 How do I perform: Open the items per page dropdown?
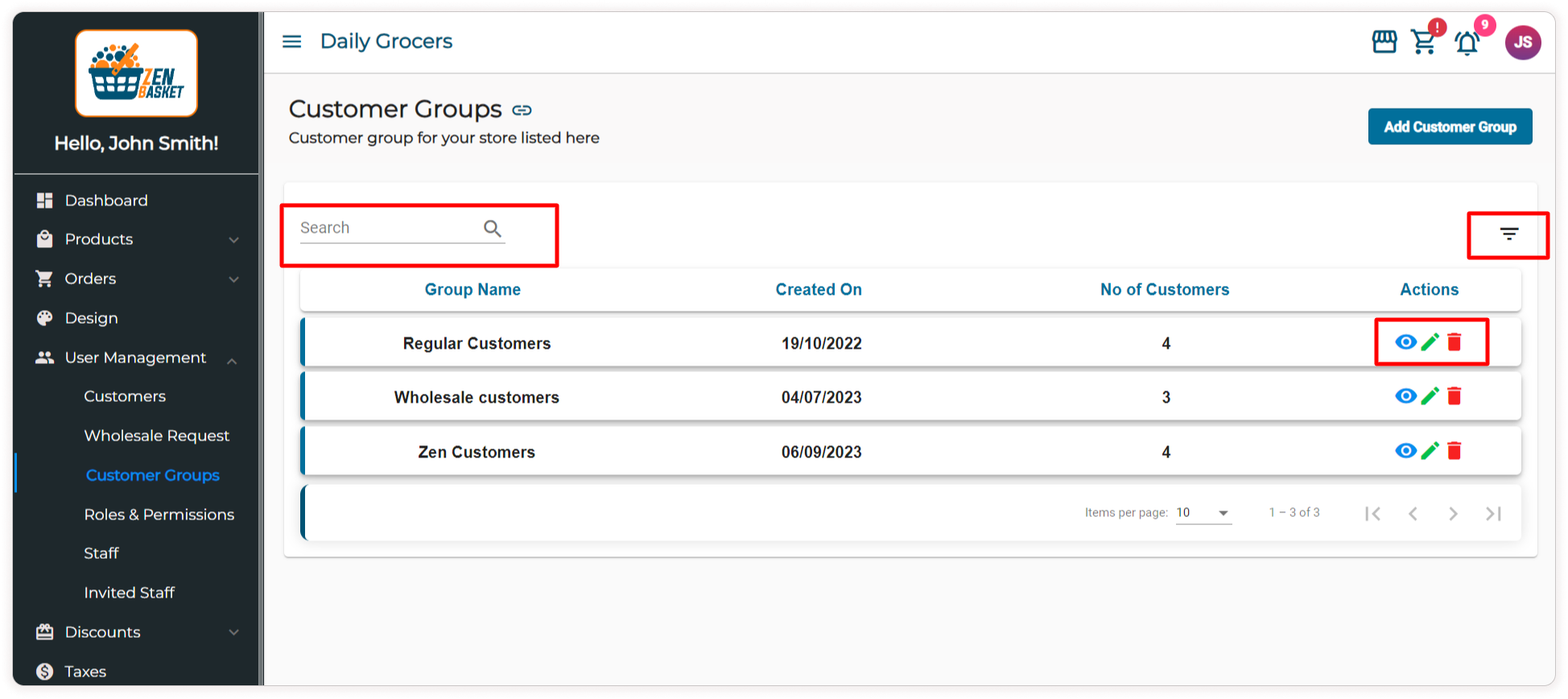coord(1203,513)
